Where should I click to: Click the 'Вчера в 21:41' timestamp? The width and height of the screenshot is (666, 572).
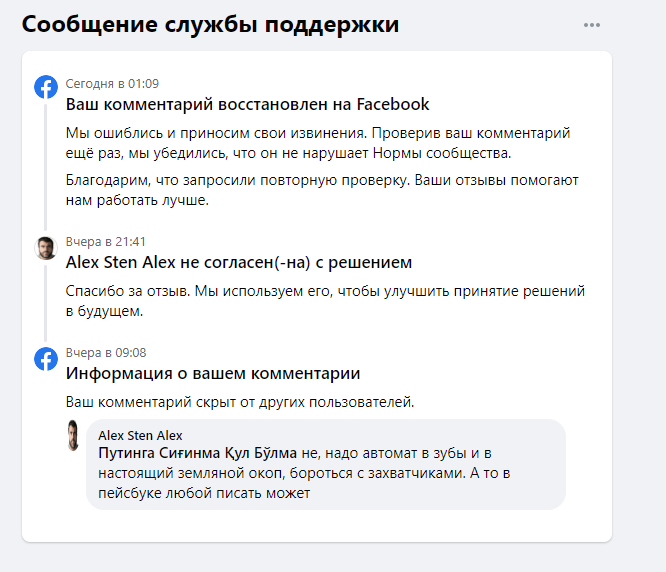106,242
